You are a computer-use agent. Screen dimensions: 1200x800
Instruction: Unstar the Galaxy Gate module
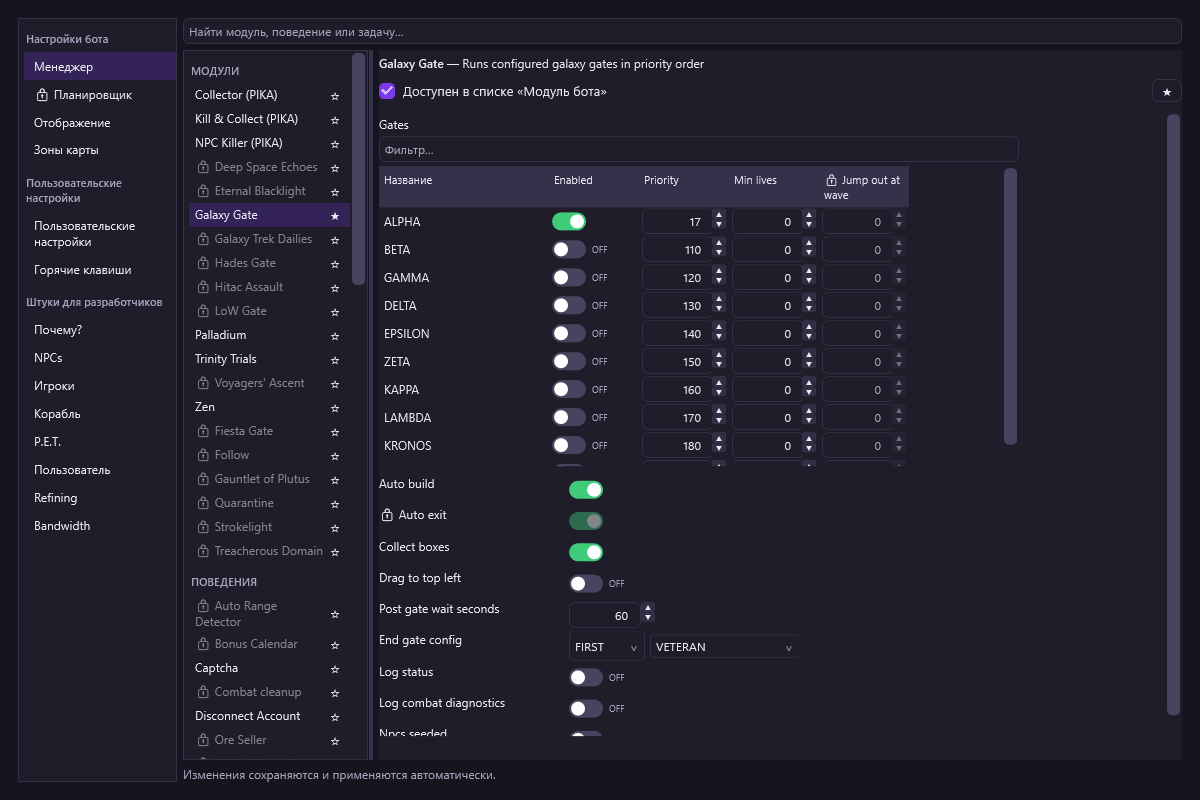[335, 216]
